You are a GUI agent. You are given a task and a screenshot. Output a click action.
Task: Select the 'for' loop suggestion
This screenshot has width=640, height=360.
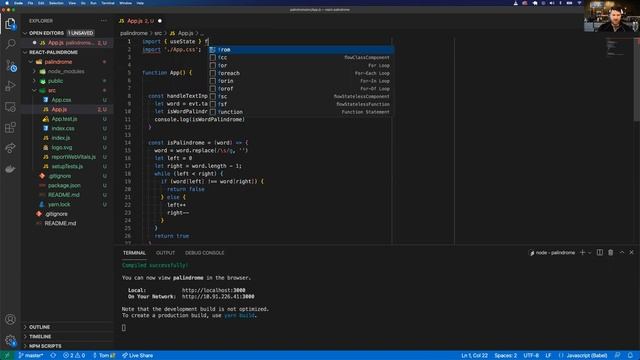pyautogui.click(x=301, y=65)
